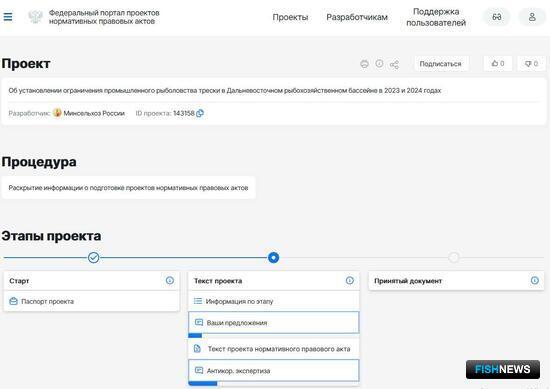The height and width of the screenshot is (389, 550).
Task: Click the Минсельхоз России emblem icon
Action: tap(57, 113)
